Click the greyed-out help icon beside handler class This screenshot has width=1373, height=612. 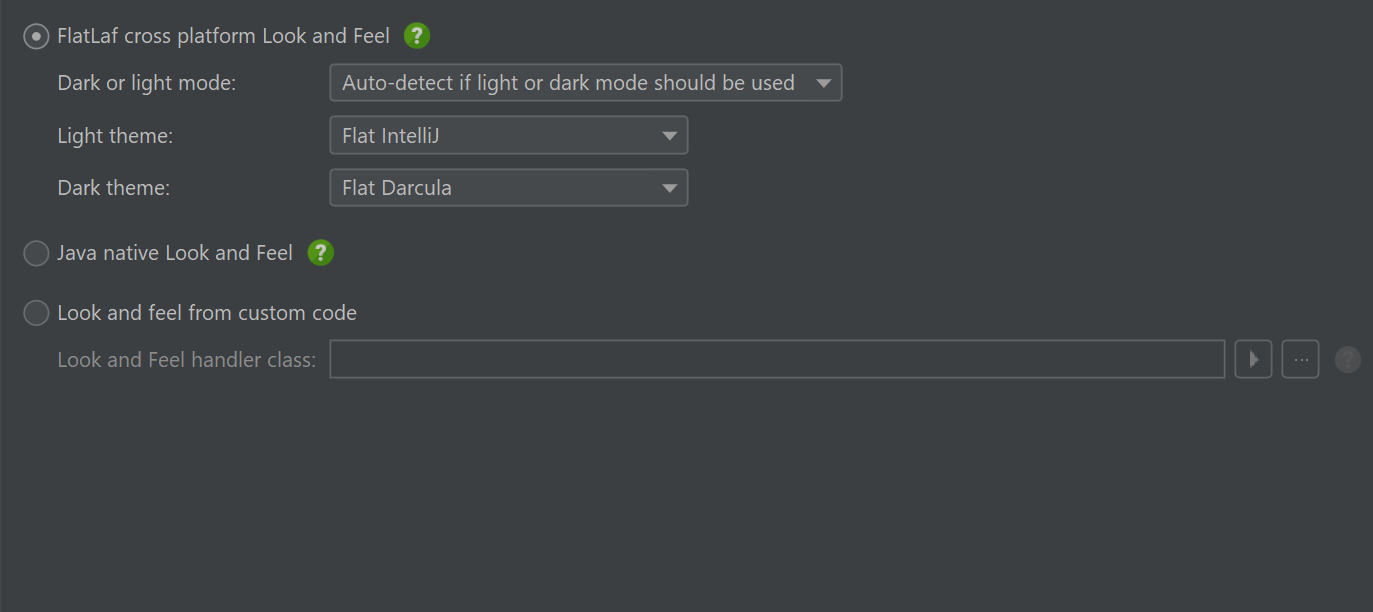point(1348,360)
